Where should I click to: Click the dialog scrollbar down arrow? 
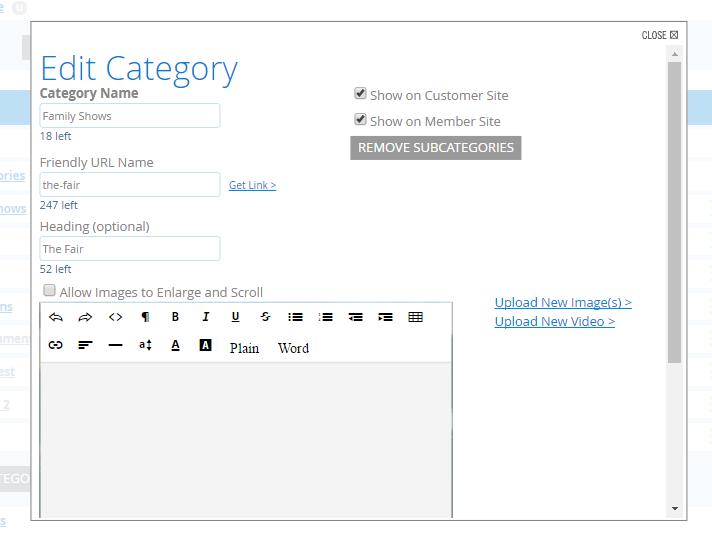(x=675, y=509)
